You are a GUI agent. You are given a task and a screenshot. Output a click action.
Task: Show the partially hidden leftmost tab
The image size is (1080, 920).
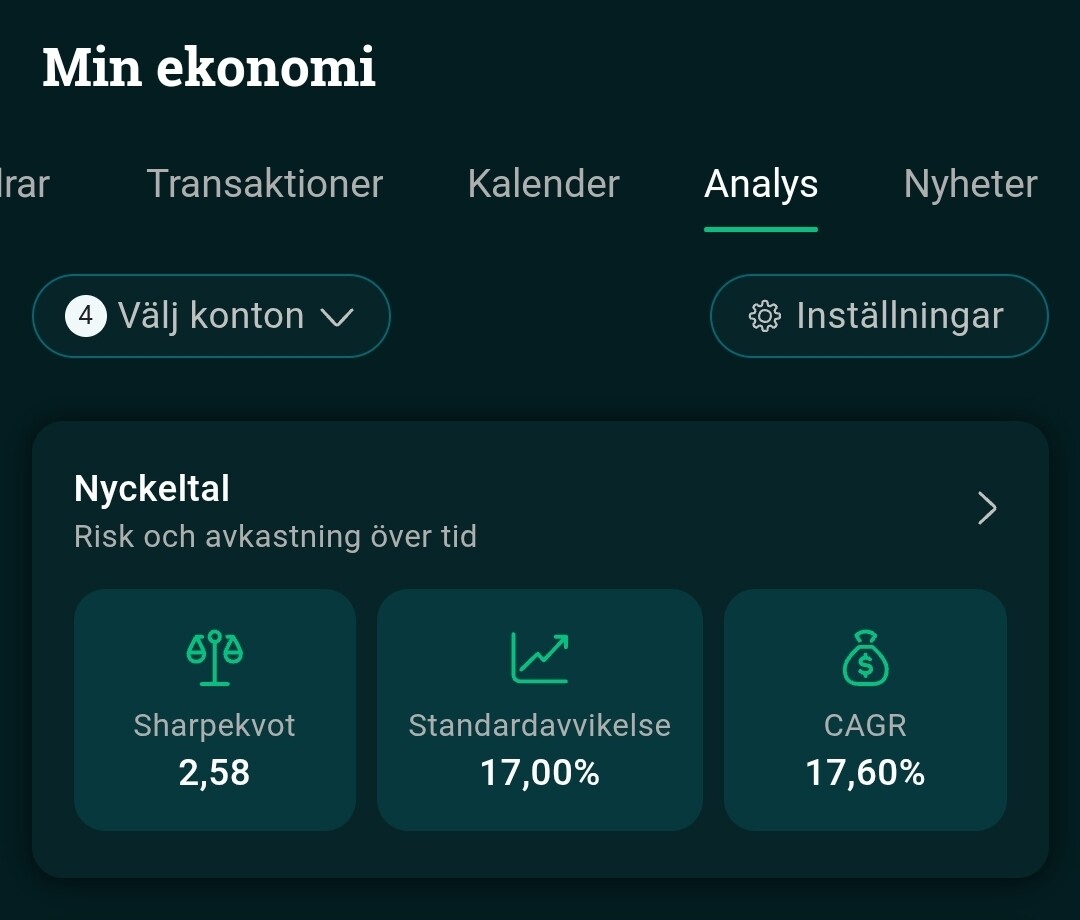tap(24, 184)
